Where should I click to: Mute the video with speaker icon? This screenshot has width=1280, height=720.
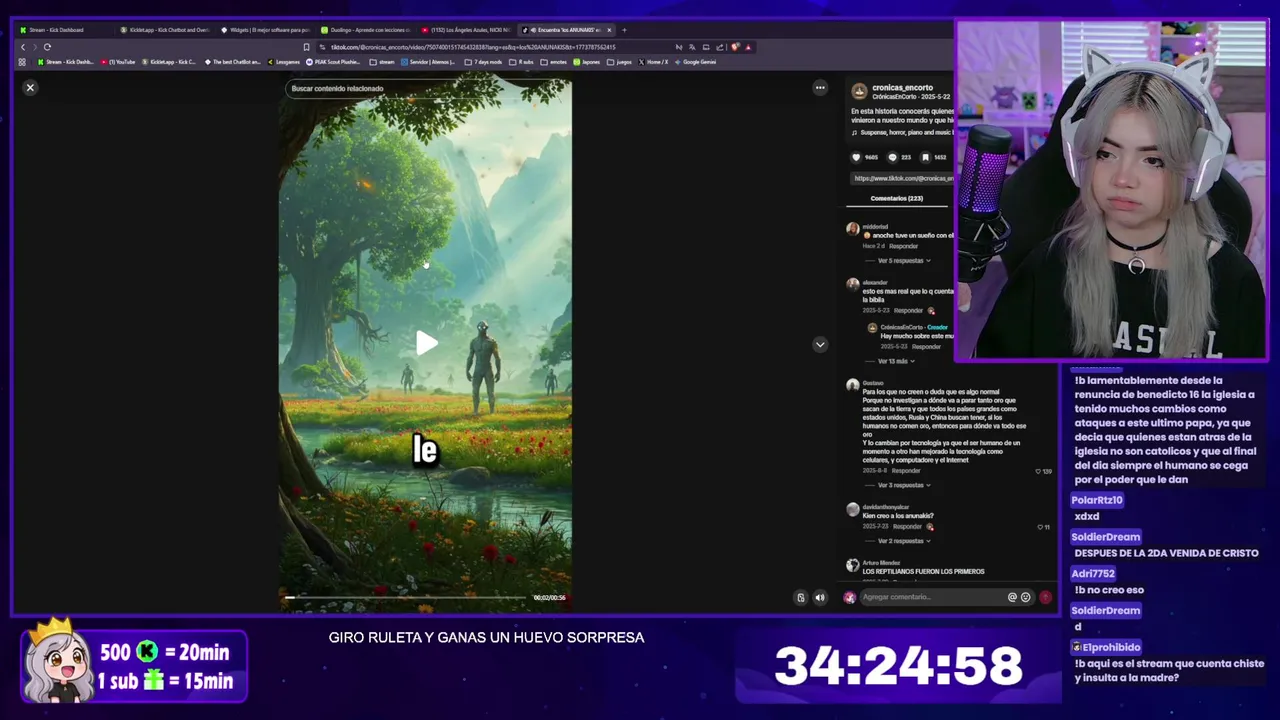(820, 598)
